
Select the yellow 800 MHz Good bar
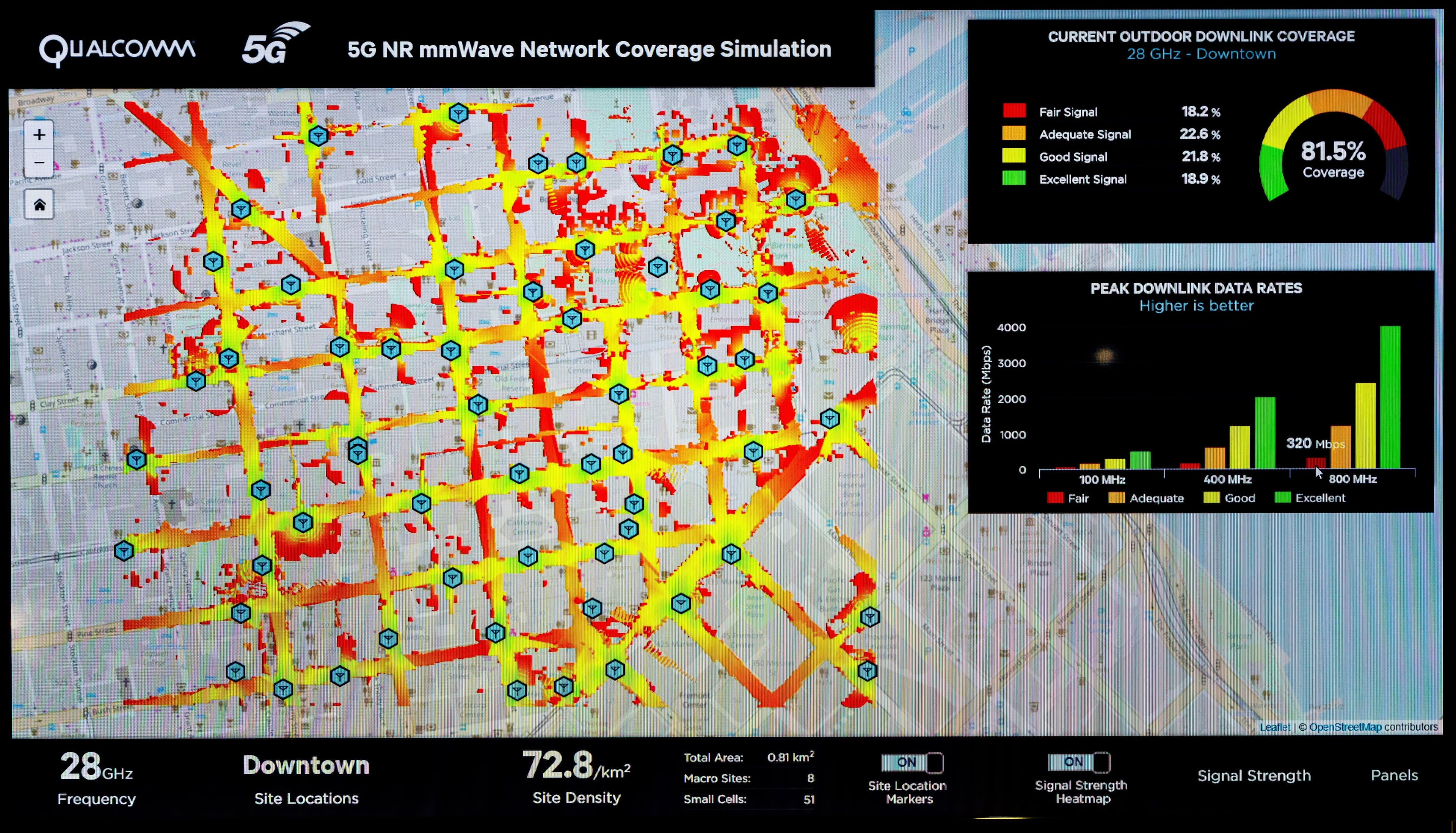[1365, 426]
